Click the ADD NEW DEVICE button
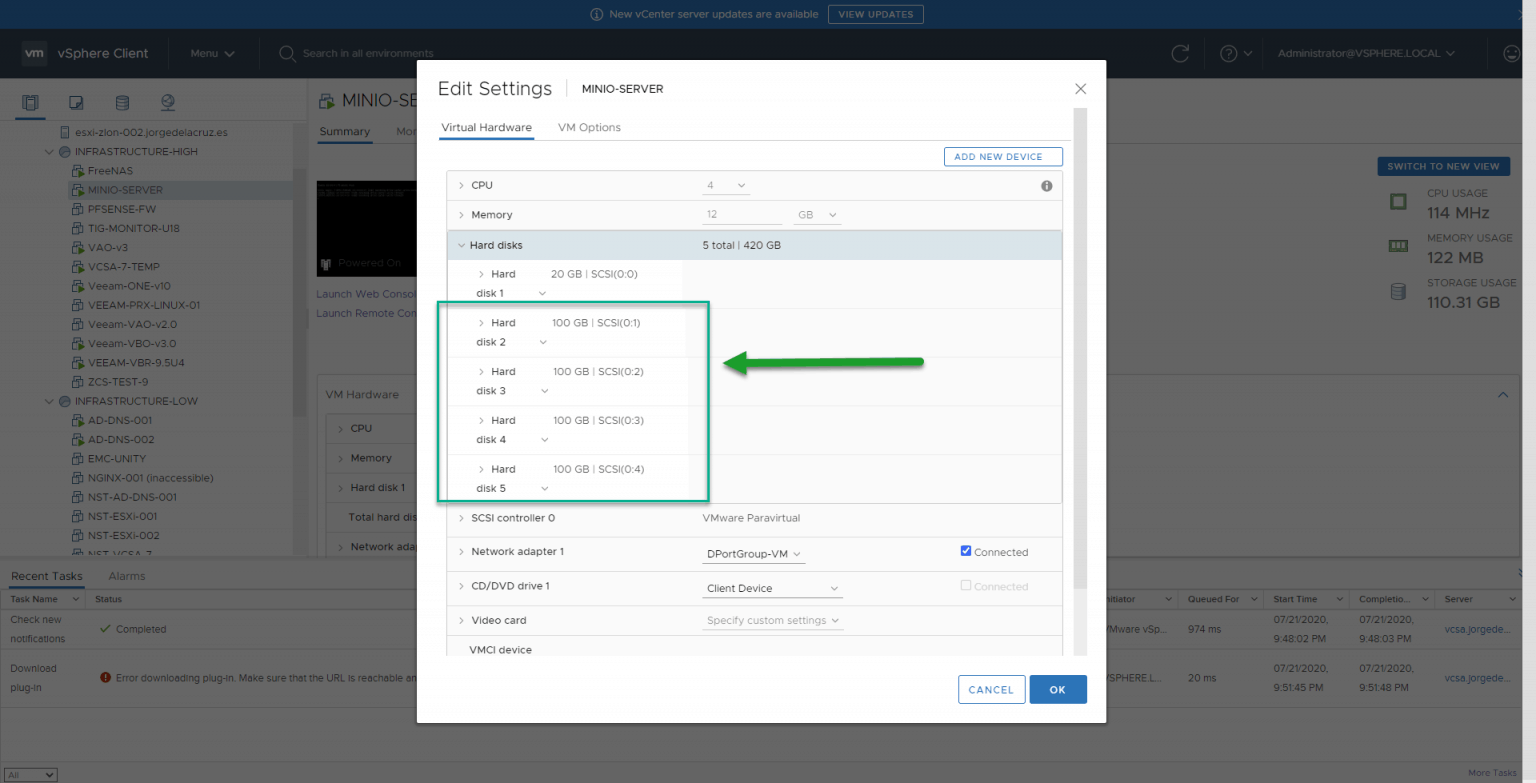 pyautogui.click(x=1002, y=157)
